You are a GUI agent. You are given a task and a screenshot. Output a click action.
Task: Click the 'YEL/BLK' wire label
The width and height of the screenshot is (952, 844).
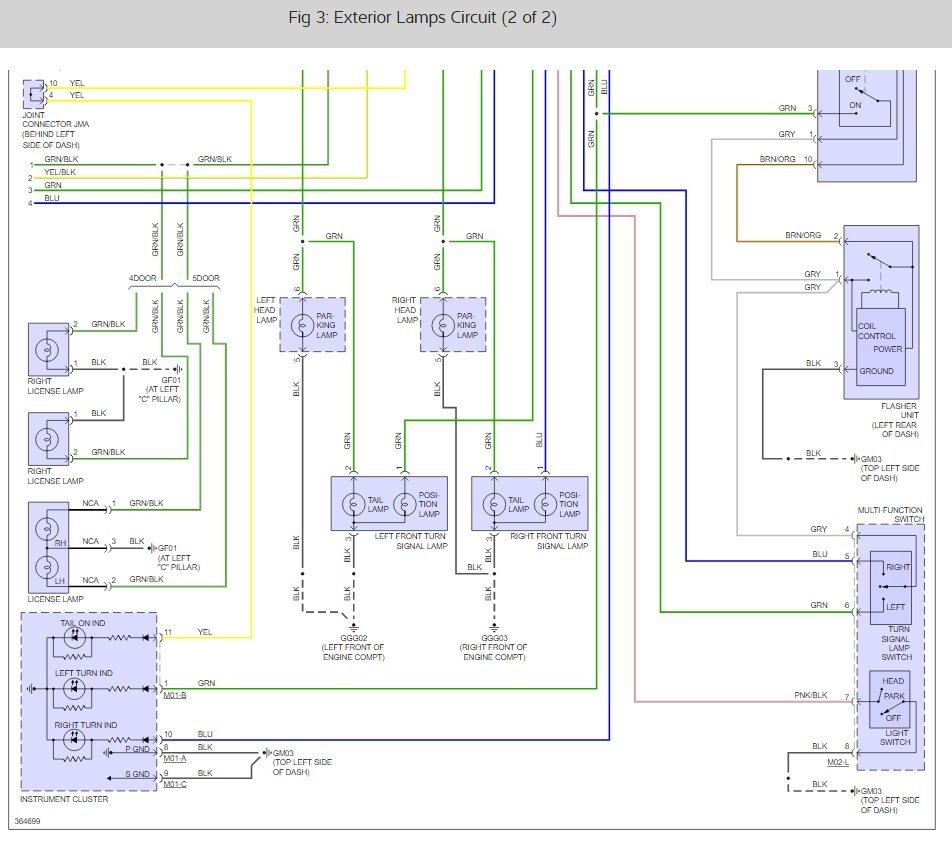60,172
